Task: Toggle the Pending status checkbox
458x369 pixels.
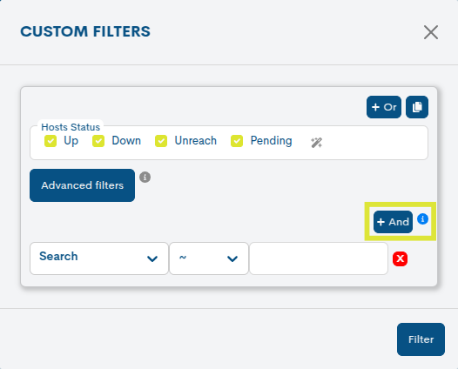Action: click(237, 141)
